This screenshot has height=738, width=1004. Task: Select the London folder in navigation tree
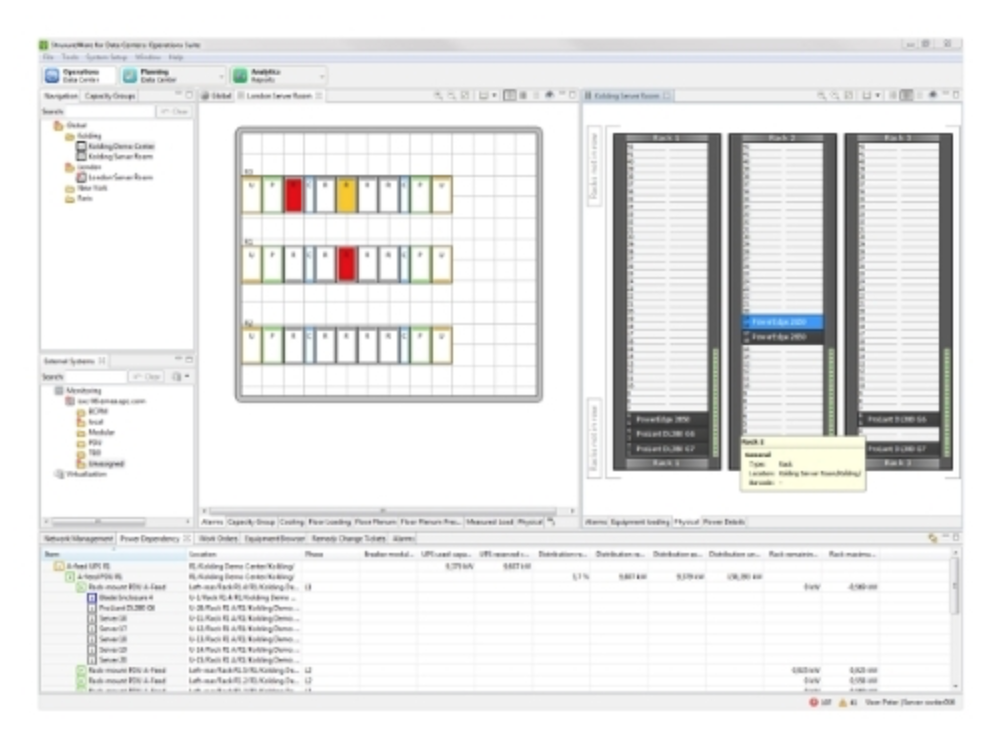tap(83, 167)
